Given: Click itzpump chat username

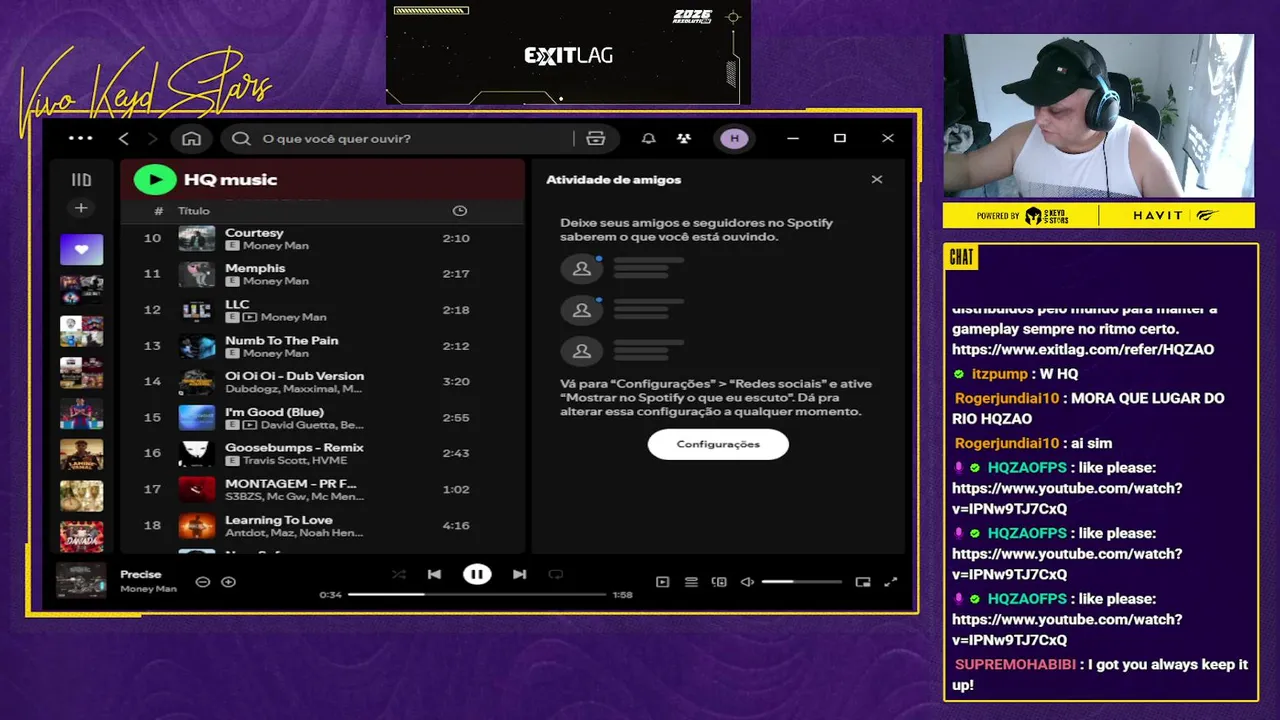Looking at the screenshot, I should pos(999,374).
